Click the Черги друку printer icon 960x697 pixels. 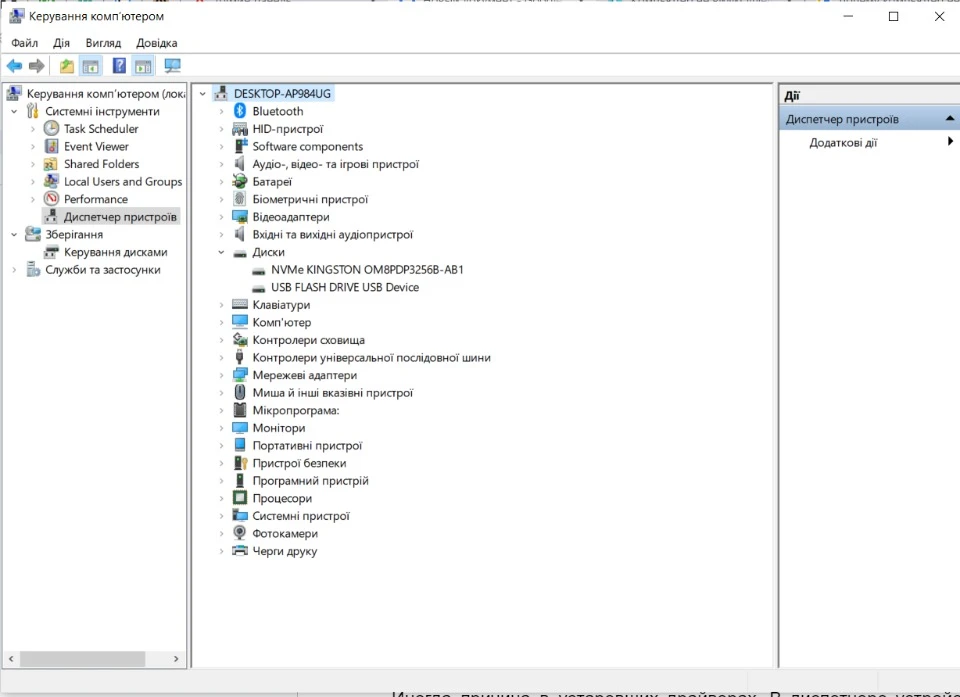(x=240, y=551)
